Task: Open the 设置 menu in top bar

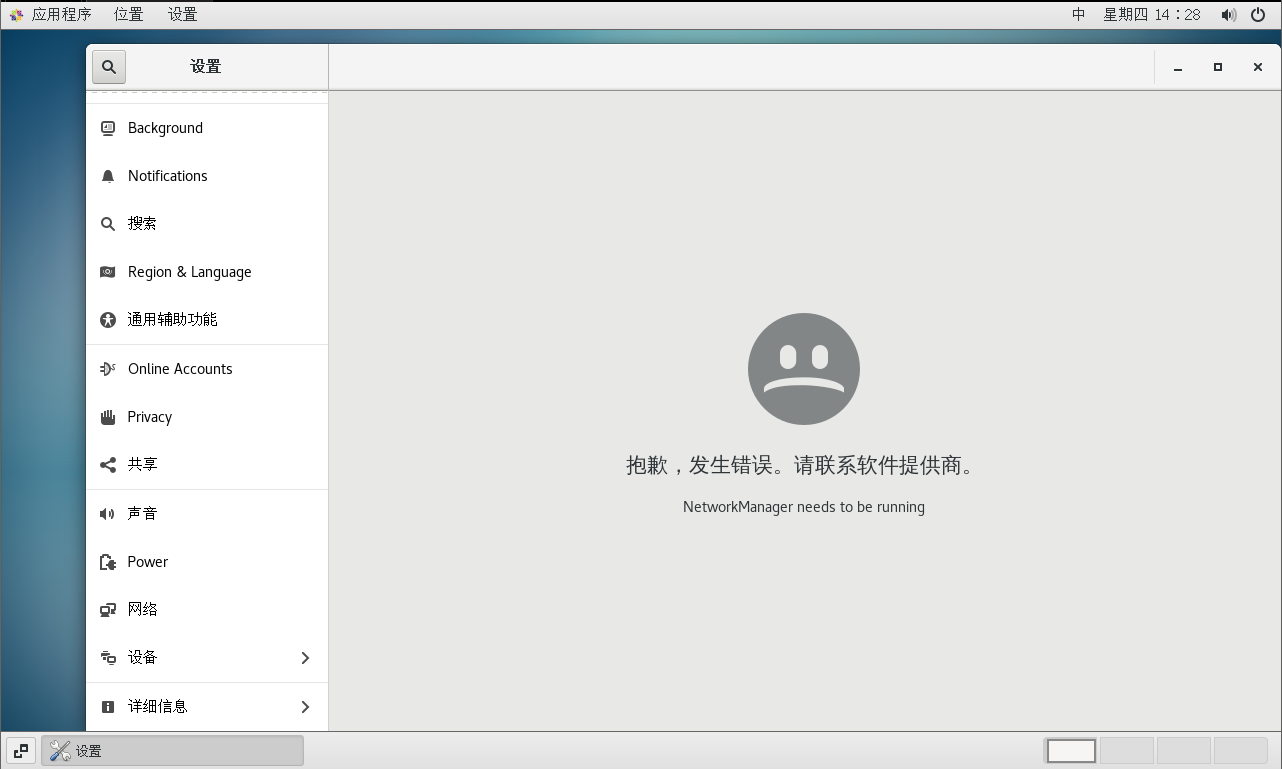Action: tap(183, 14)
